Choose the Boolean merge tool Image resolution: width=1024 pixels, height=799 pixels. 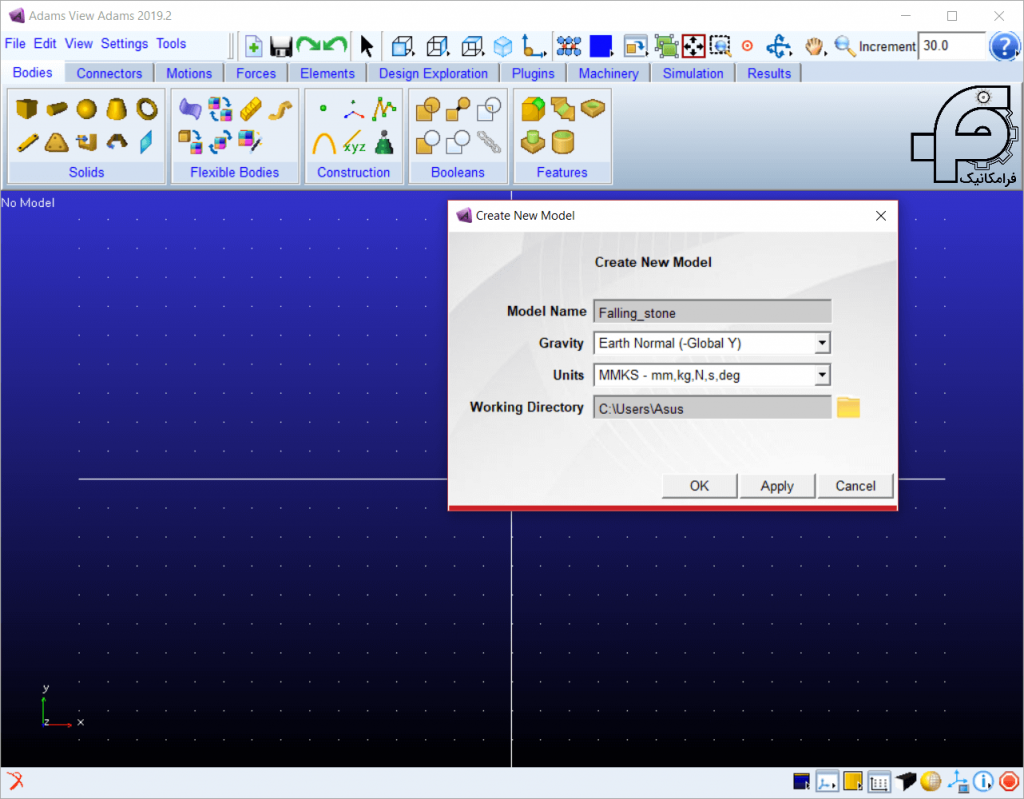point(458,109)
